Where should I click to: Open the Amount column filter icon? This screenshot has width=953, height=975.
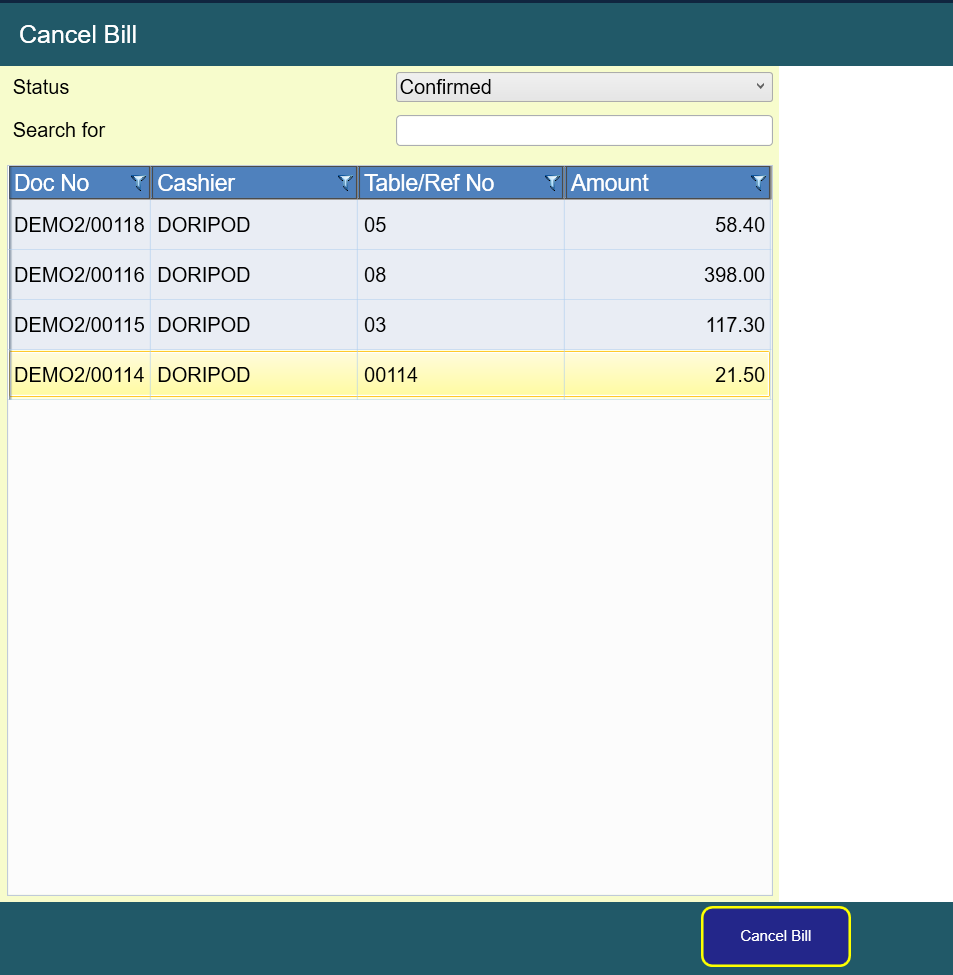[x=758, y=183]
